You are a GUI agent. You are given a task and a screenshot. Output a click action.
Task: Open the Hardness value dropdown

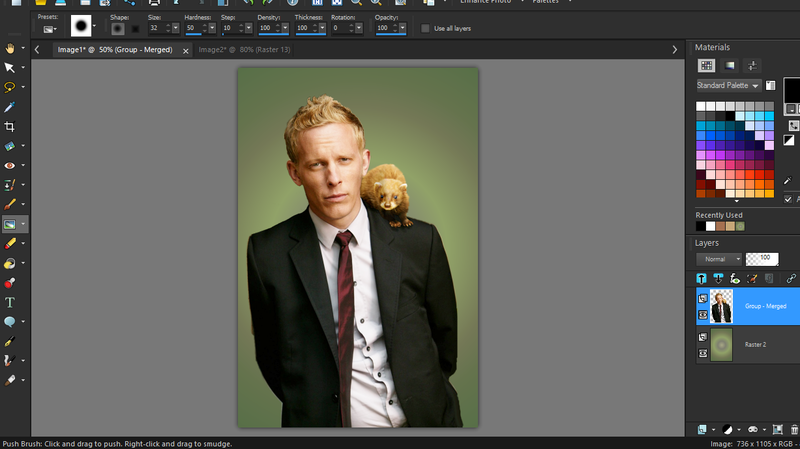(x=212, y=28)
